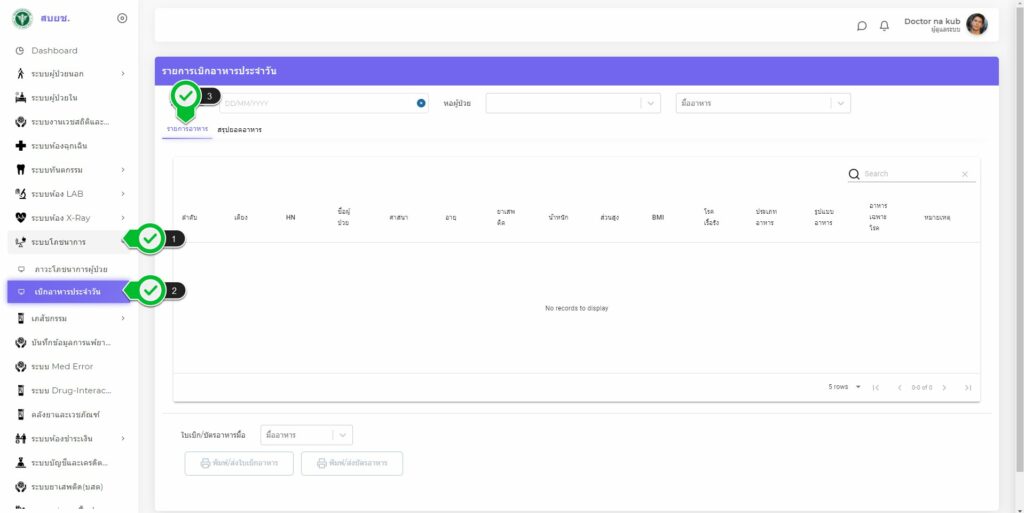Click the chat message icon in header

[862, 26]
